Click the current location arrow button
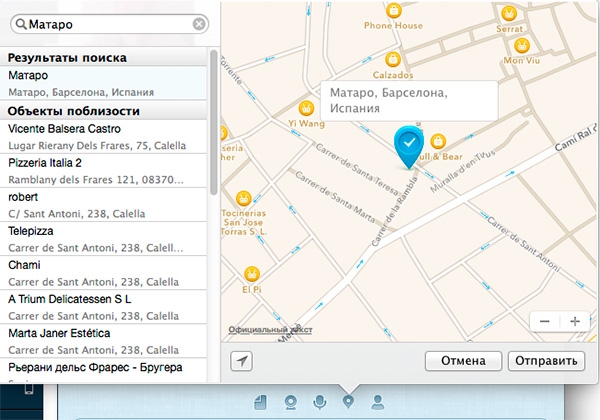600x420 pixels. [x=240, y=361]
